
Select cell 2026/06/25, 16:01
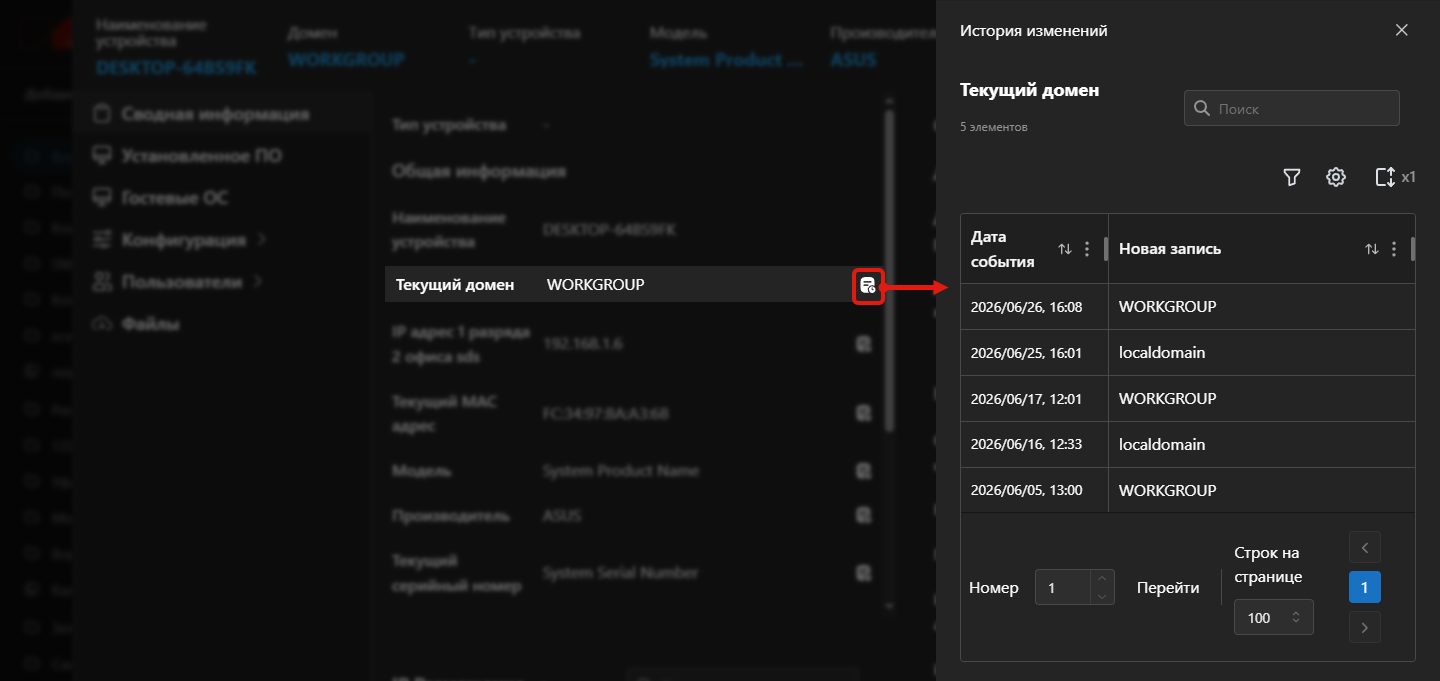click(x=1034, y=353)
